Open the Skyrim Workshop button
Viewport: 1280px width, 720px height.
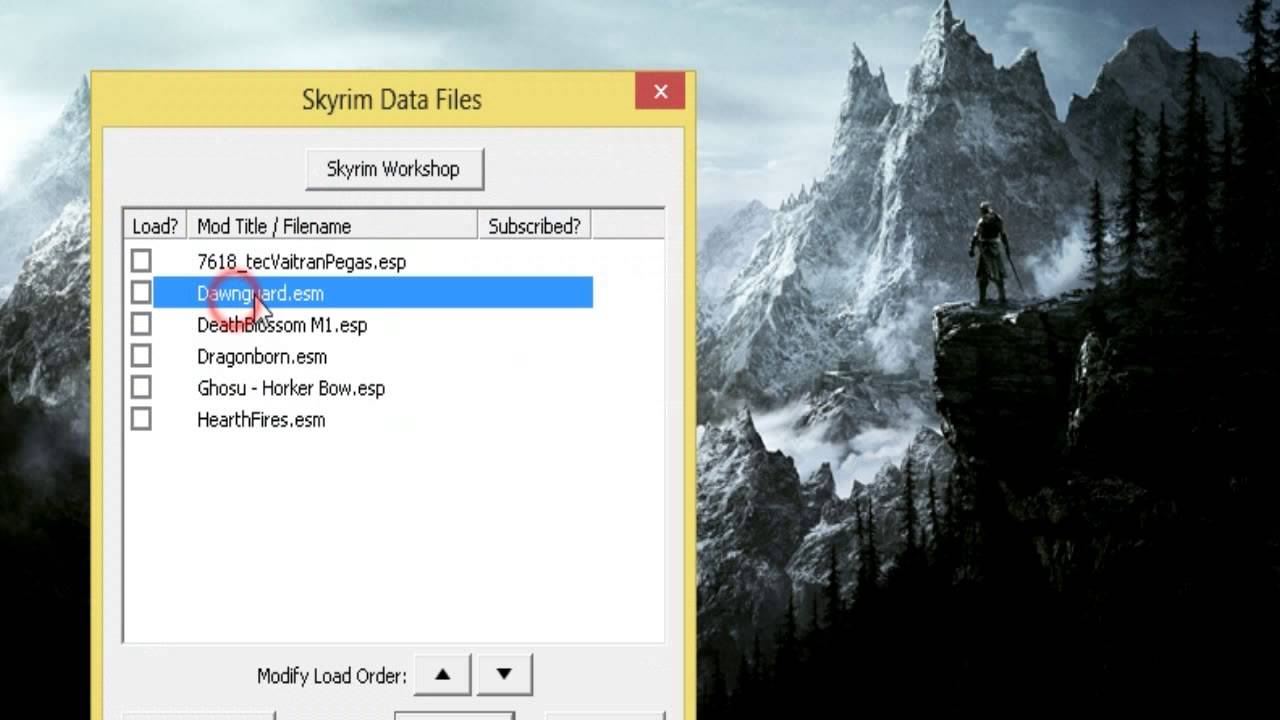394,169
